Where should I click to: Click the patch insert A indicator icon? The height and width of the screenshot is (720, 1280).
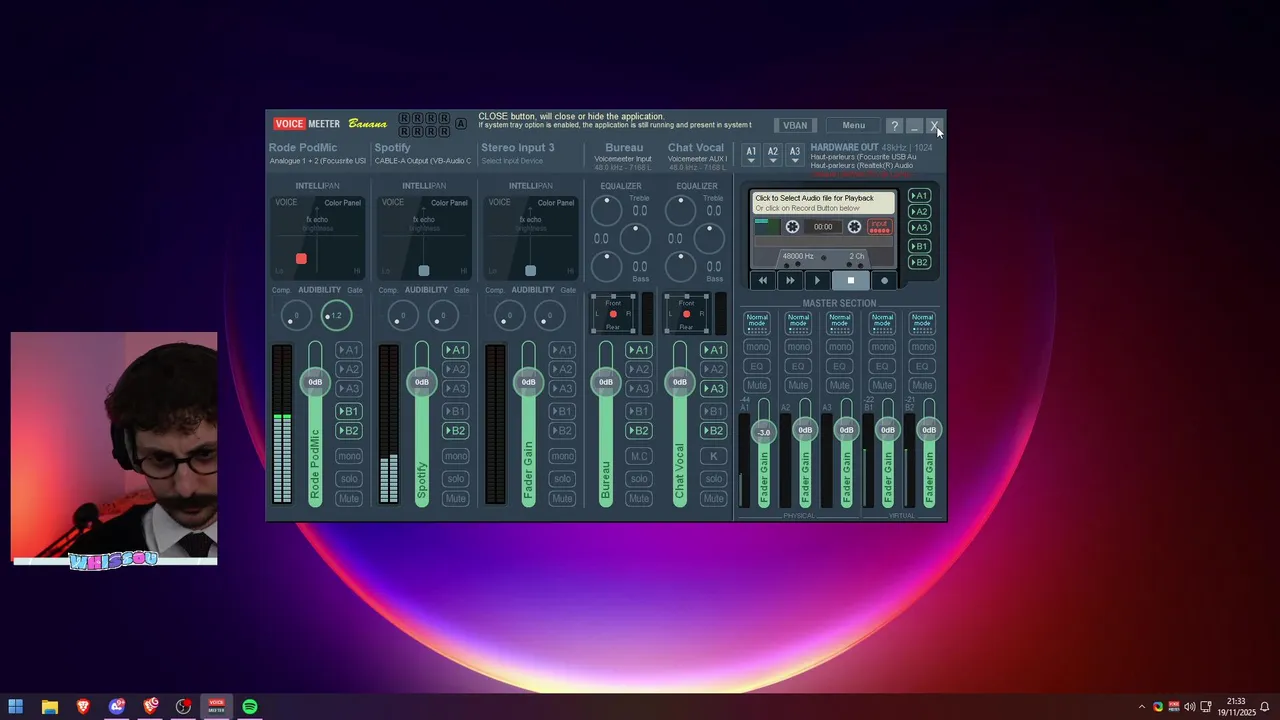[461, 124]
